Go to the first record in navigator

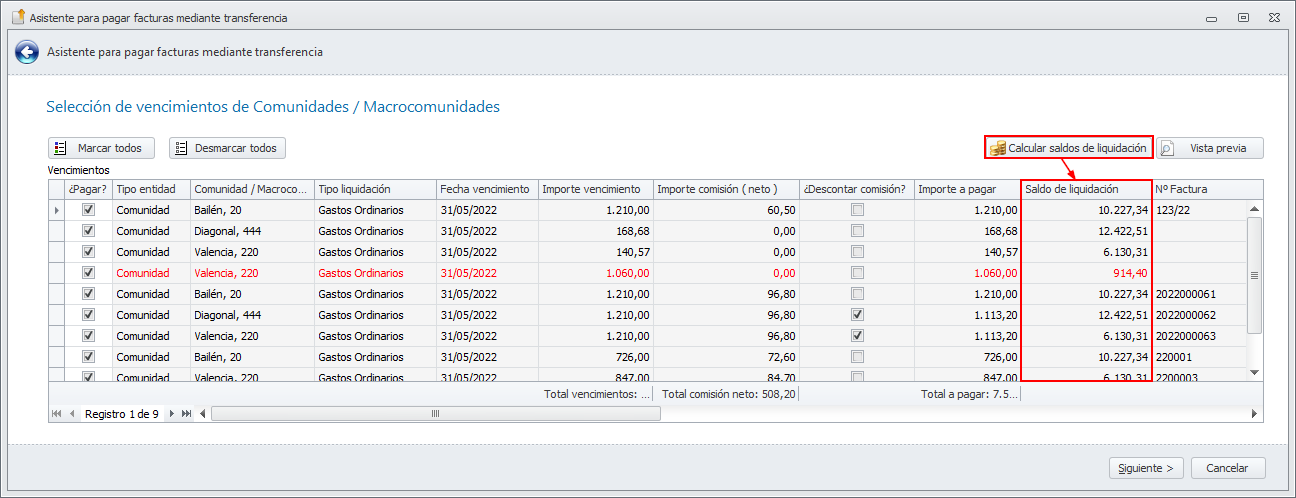point(56,413)
